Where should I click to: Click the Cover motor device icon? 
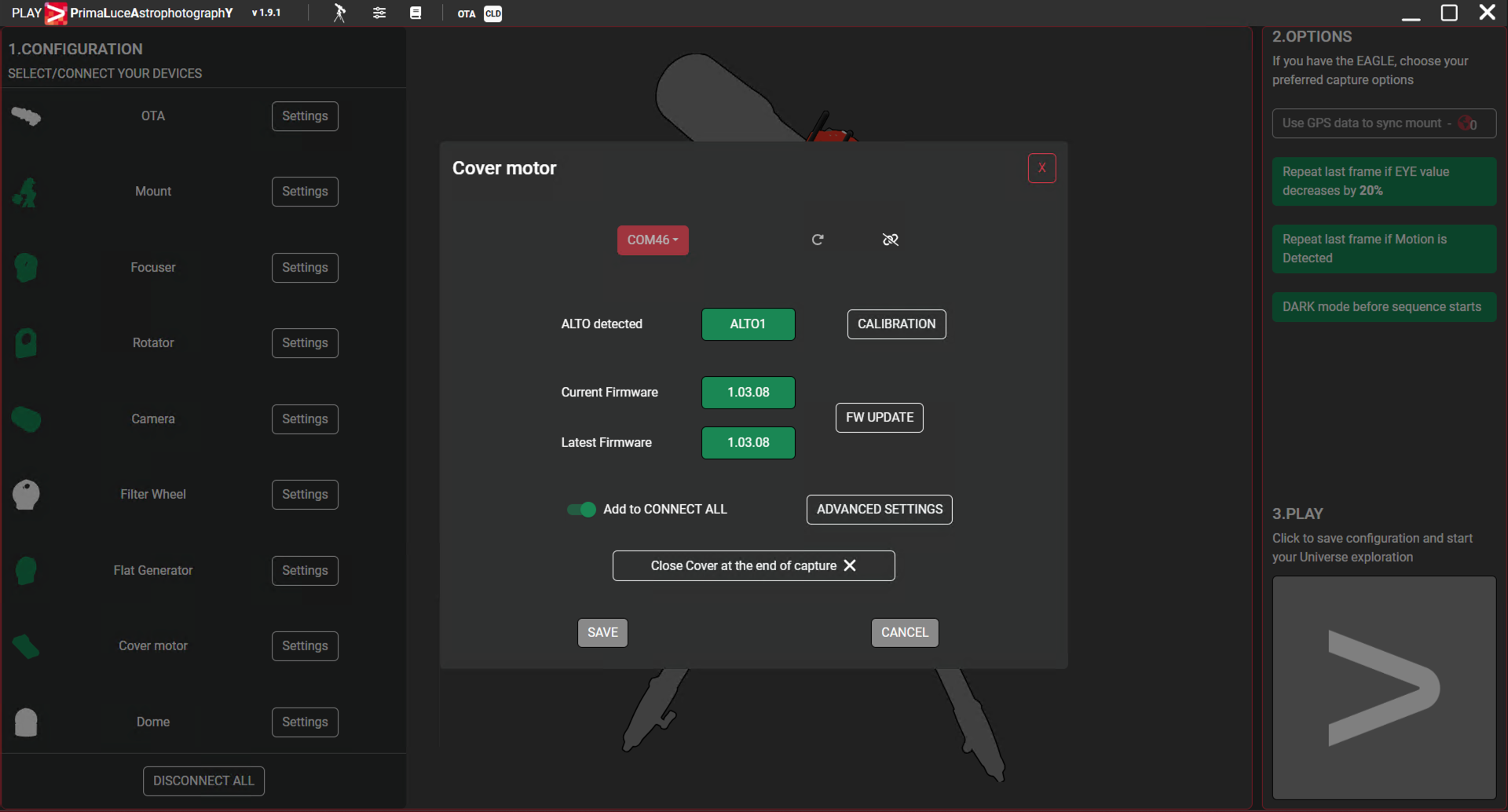[x=26, y=646]
